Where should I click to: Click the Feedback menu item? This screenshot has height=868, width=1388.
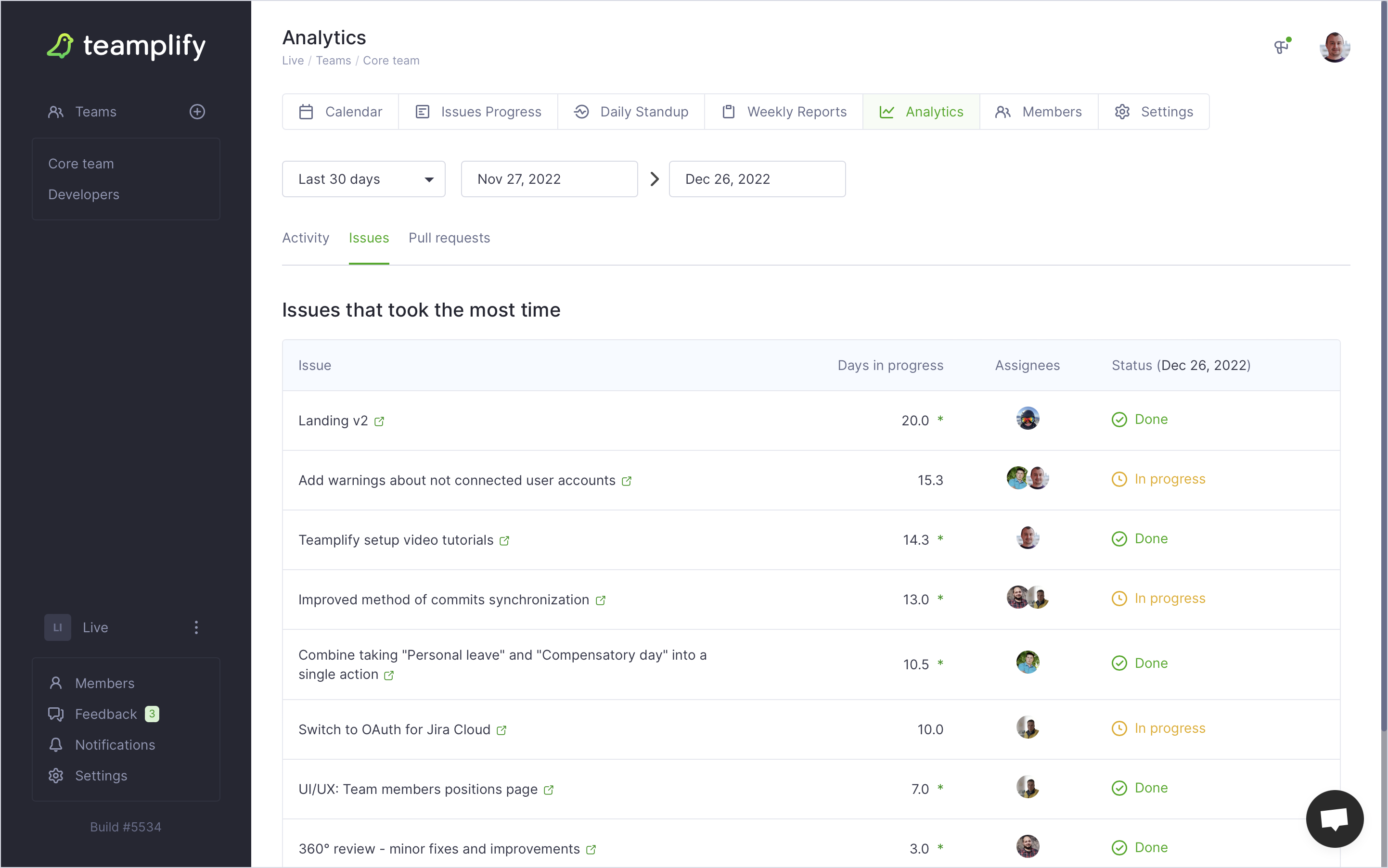click(106, 714)
